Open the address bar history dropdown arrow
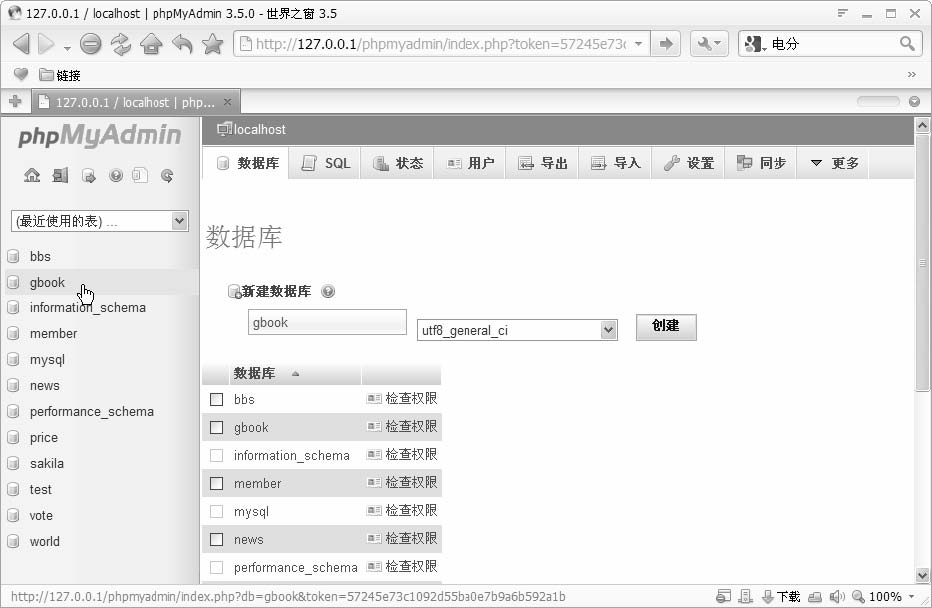Image resolution: width=932 pixels, height=608 pixels. coord(638,43)
